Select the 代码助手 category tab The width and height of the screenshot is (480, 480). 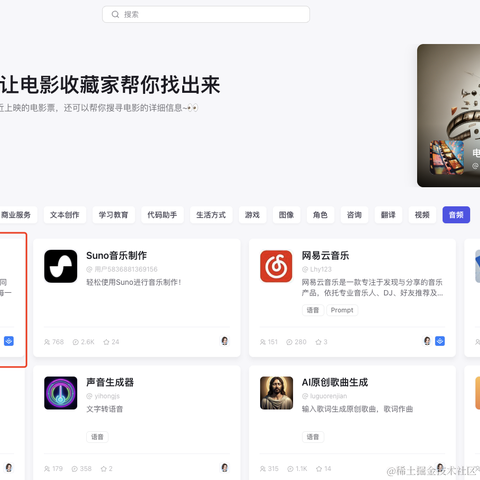pyautogui.click(x=162, y=215)
